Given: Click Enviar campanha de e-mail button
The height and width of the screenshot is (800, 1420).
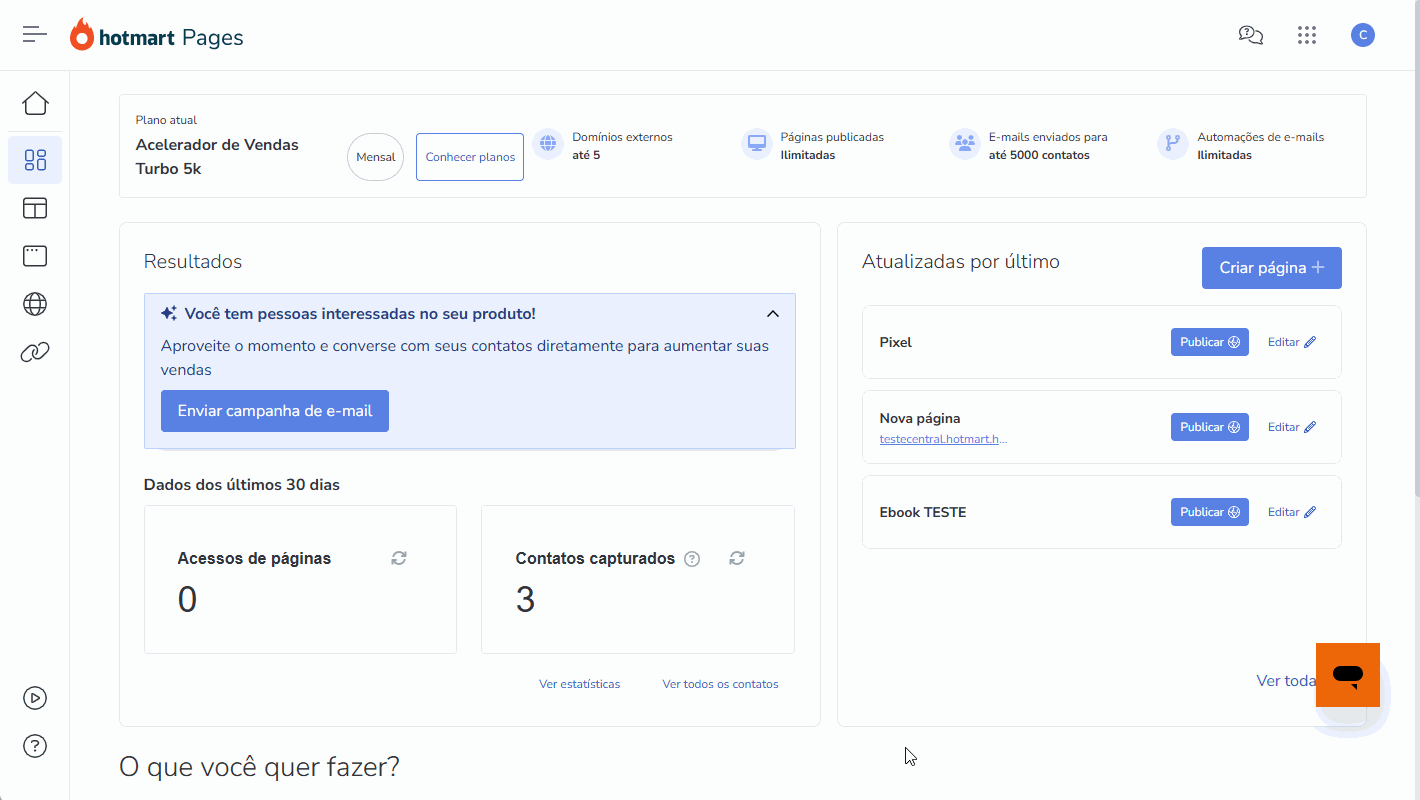Looking at the screenshot, I should (275, 411).
